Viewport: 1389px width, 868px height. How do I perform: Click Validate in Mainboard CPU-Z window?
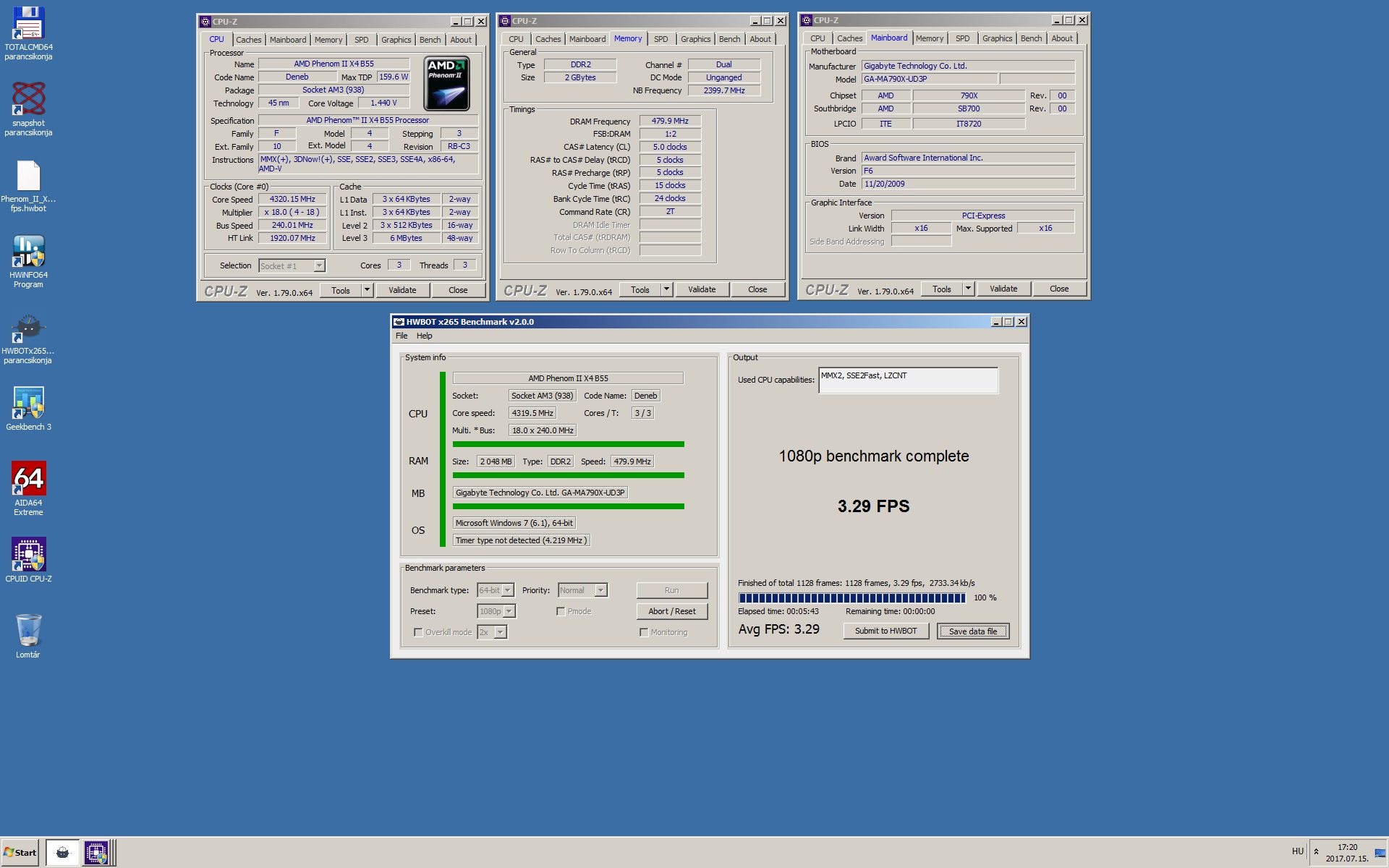(x=1003, y=289)
